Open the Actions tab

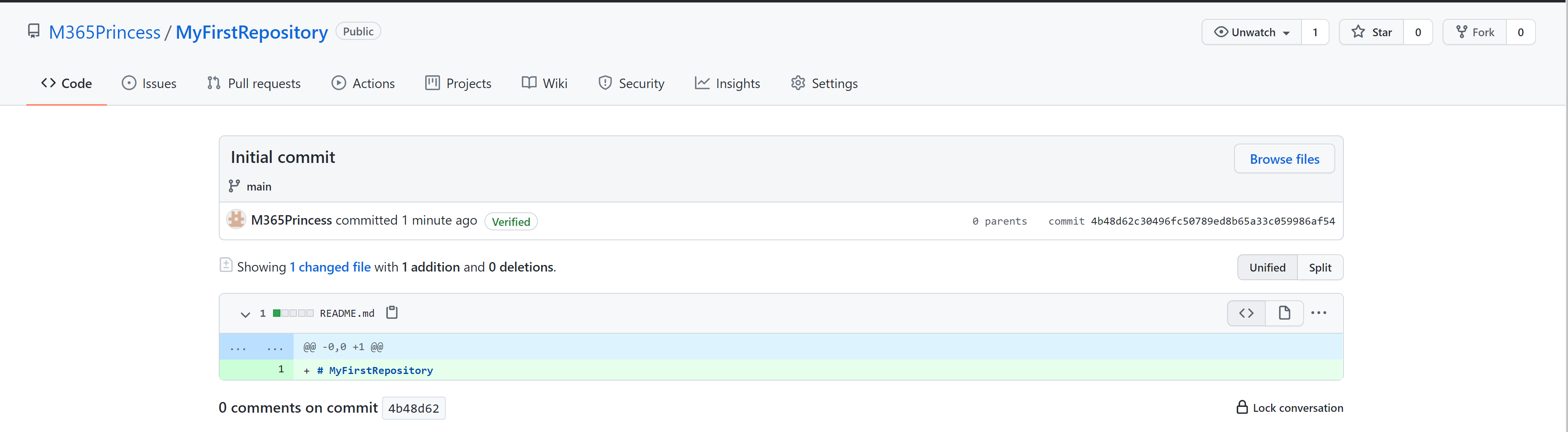[364, 84]
